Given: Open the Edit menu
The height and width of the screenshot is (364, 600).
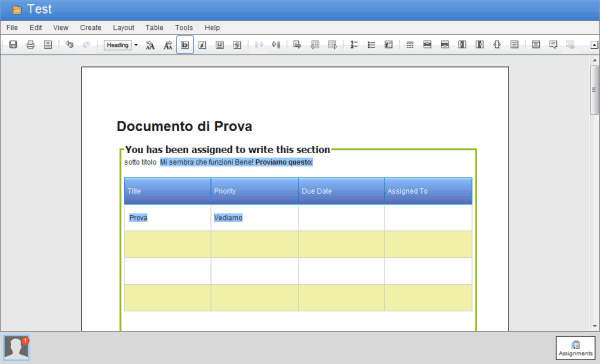Looking at the screenshot, I should tap(36, 28).
